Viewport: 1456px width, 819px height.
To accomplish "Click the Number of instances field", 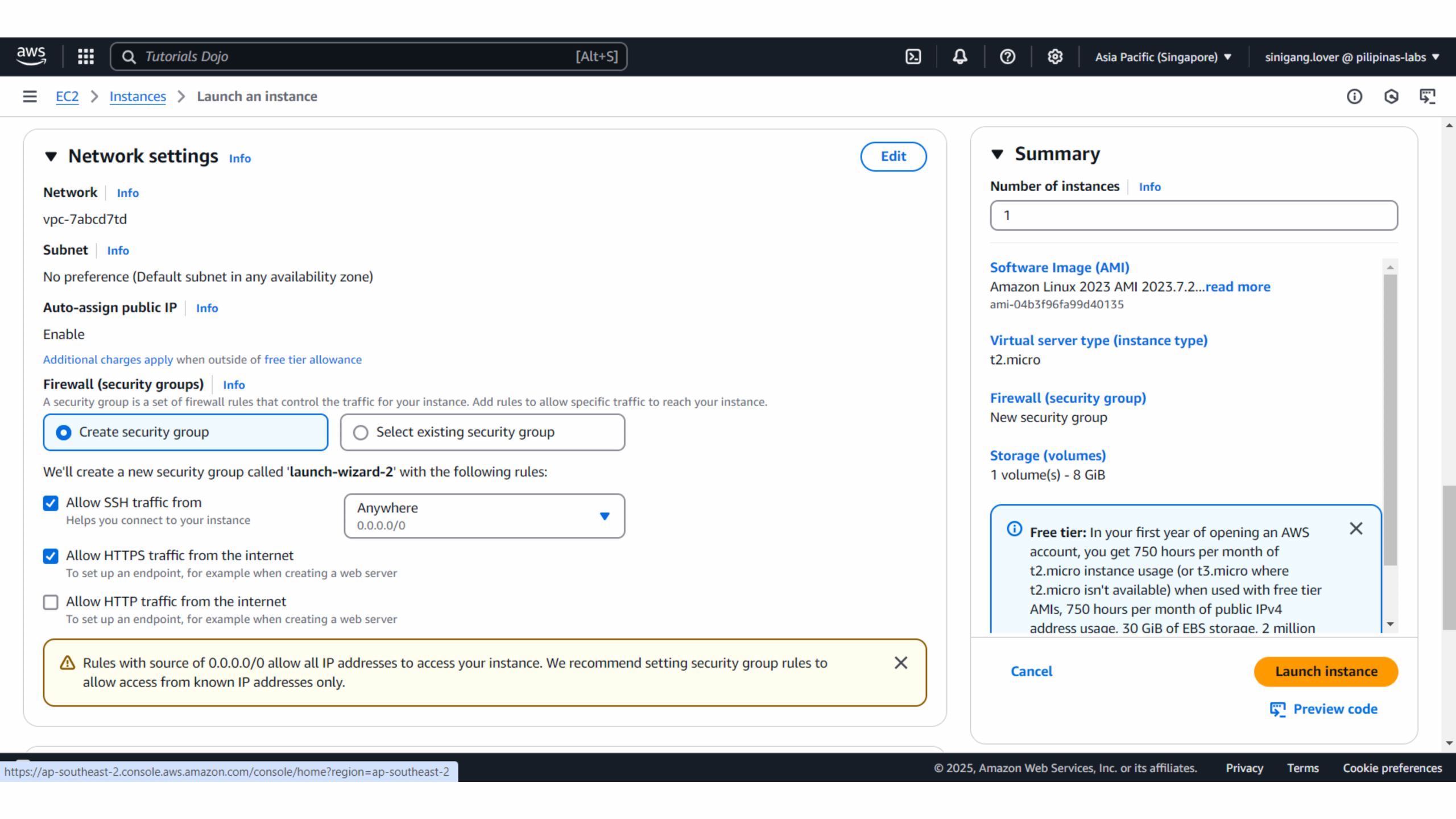I will 1193,216.
